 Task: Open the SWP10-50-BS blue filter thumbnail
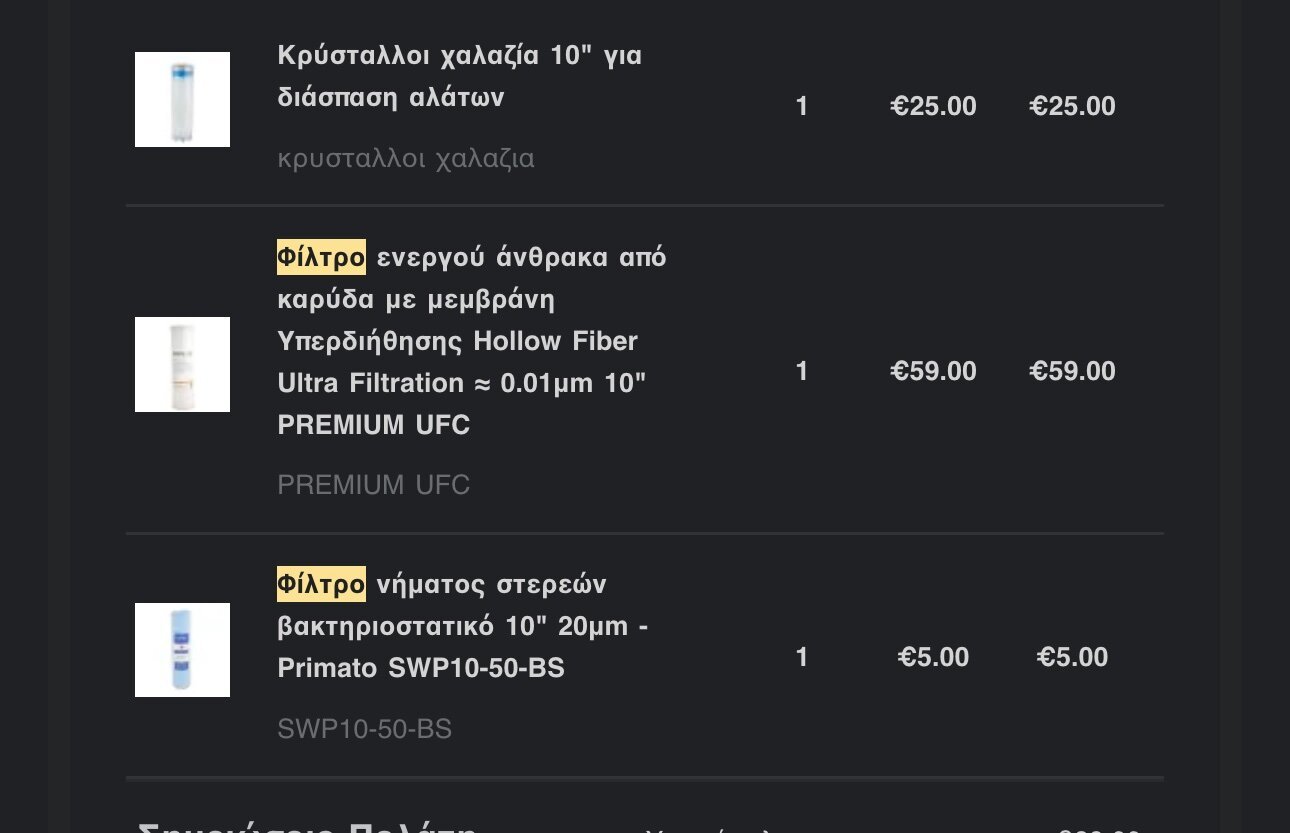tap(182, 650)
